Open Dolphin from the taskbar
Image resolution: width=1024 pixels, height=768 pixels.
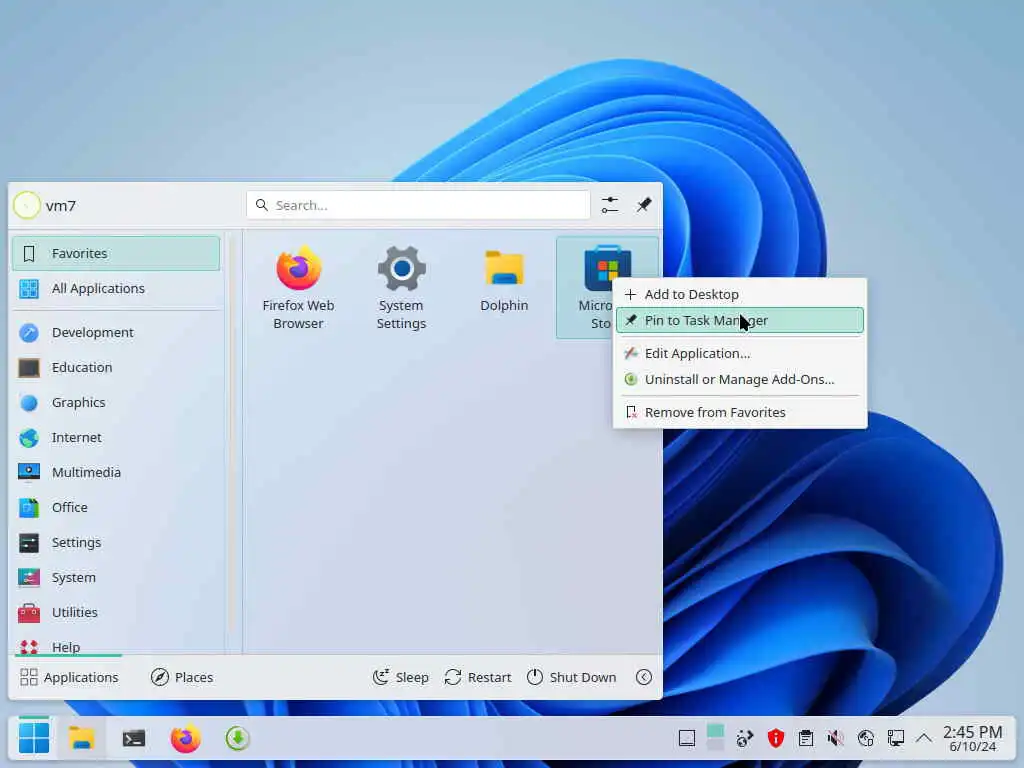[82, 739]
